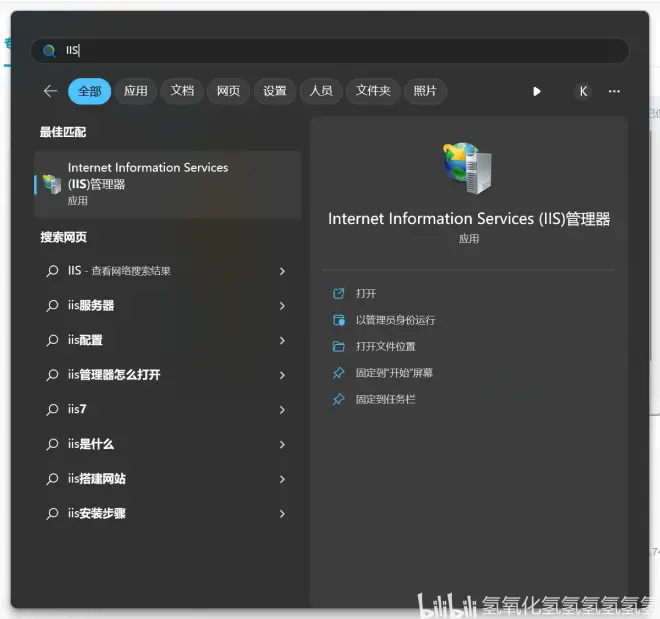Open the K account avatar
This screenshot has width=660, height=619.
pyautogui.click(x=583, y=91)
